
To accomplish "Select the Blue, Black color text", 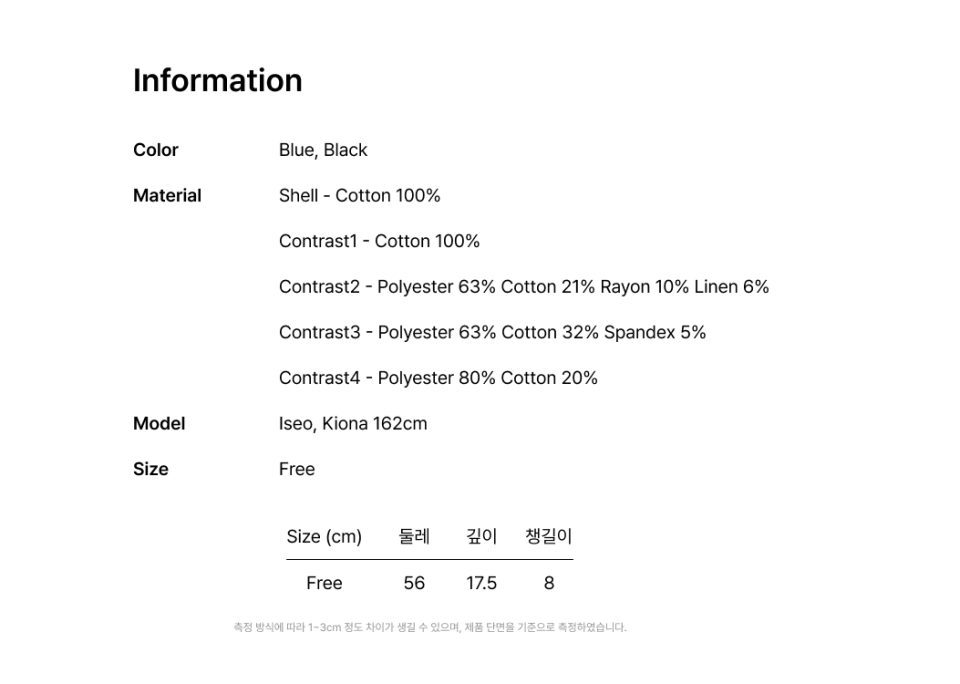I will pos(323,150).
